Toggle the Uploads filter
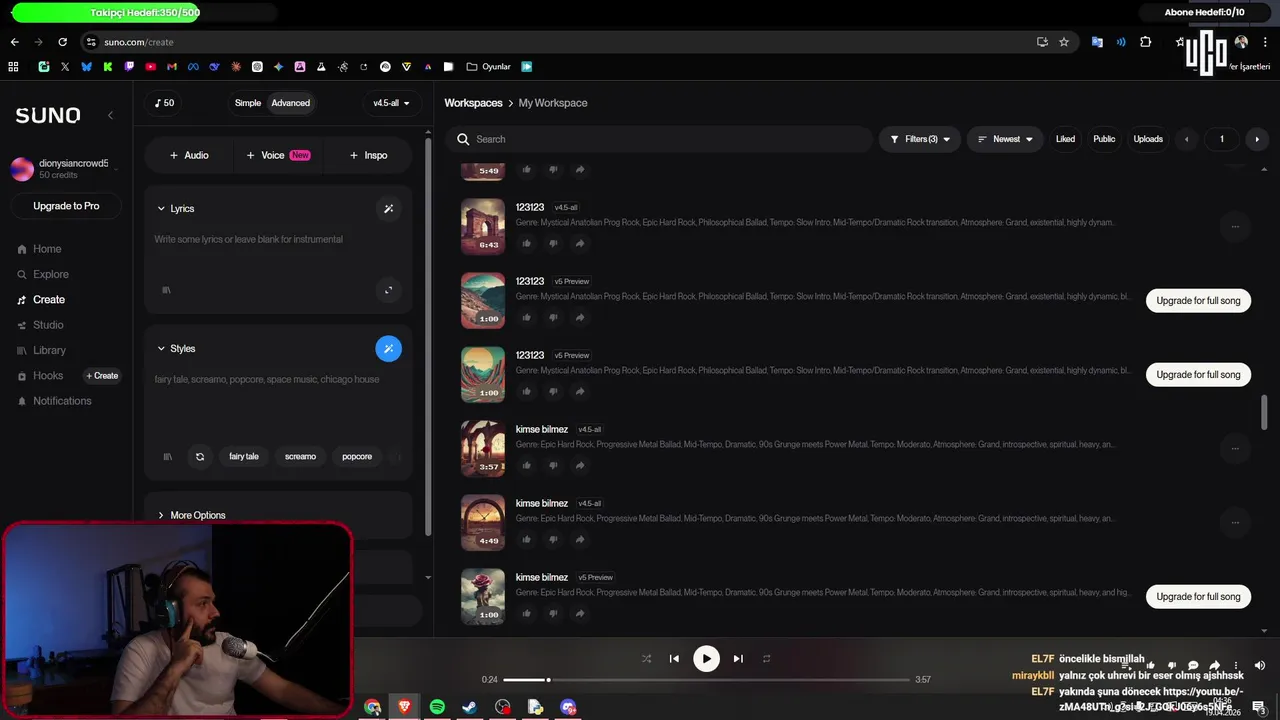Viewport: 1280px width, 720px height. point(1148,139)
